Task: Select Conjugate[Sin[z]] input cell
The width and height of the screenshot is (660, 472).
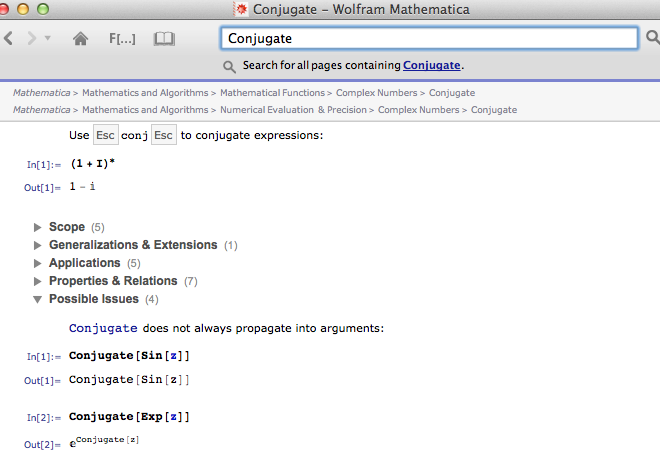Action: (129, 356)
